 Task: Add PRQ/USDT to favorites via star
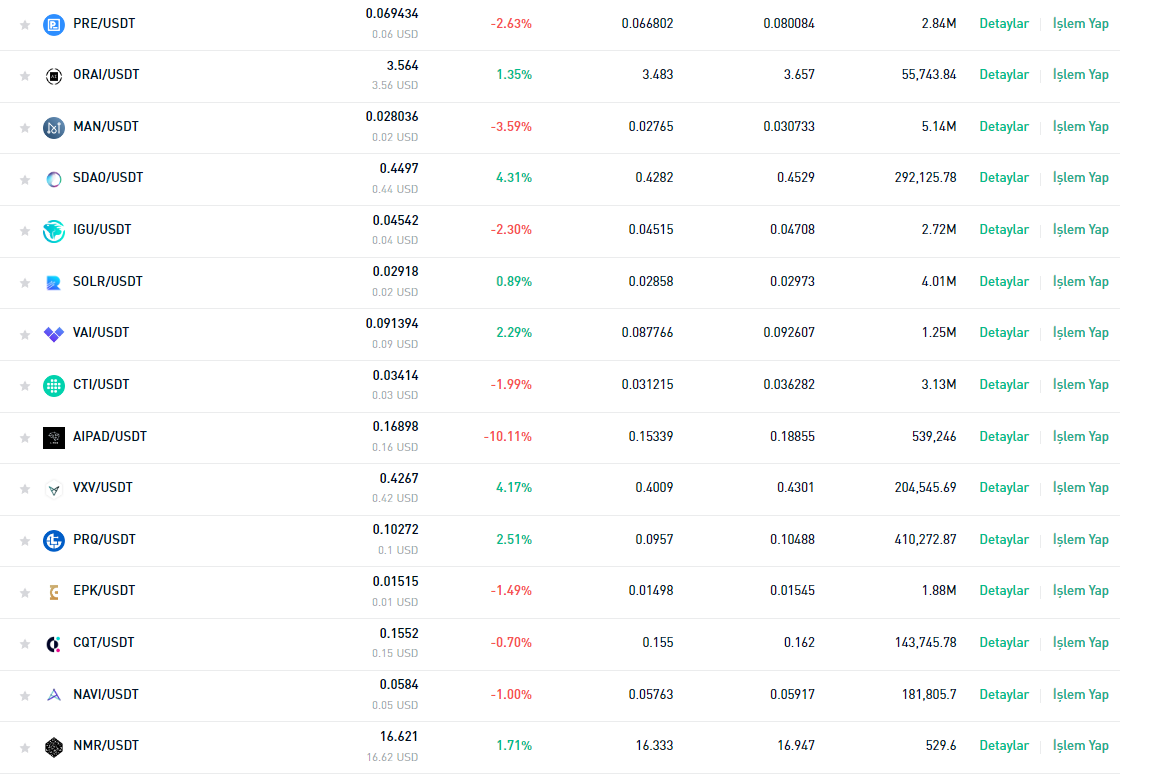point(25,541)
